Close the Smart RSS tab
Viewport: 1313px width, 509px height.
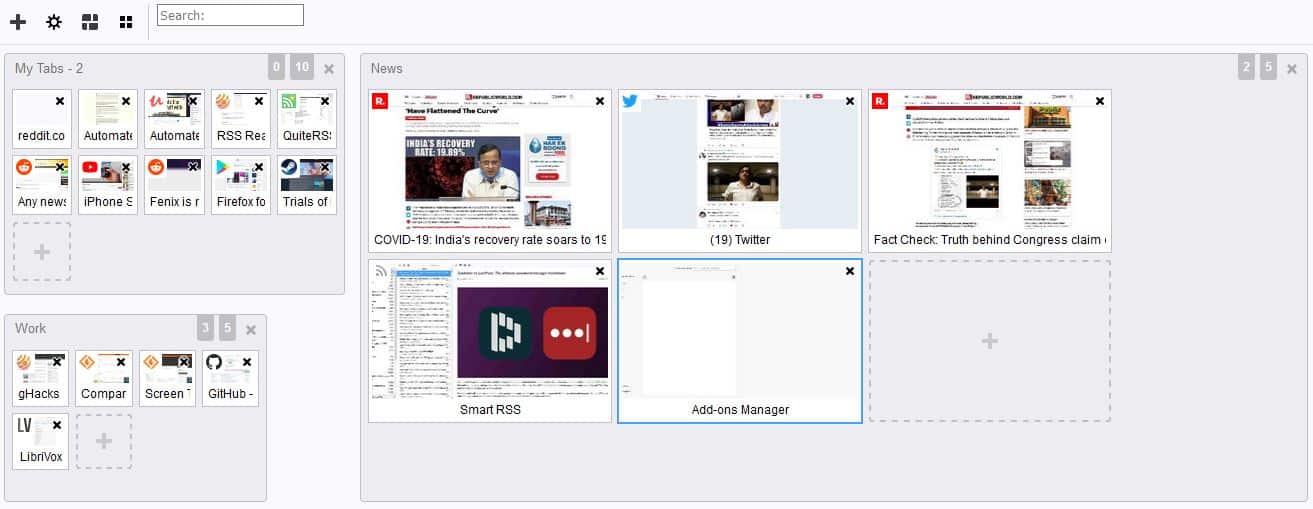coord(600,271)
